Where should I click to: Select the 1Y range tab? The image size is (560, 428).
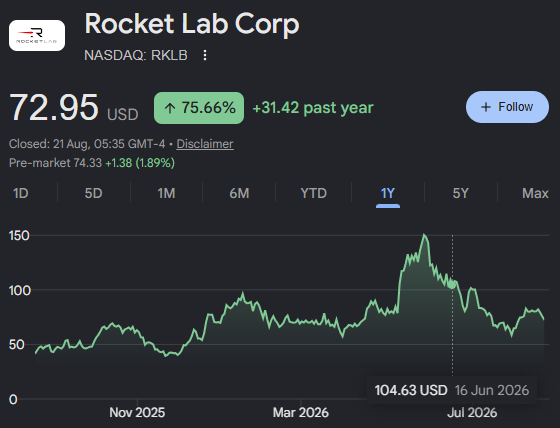tap(388, 193)
